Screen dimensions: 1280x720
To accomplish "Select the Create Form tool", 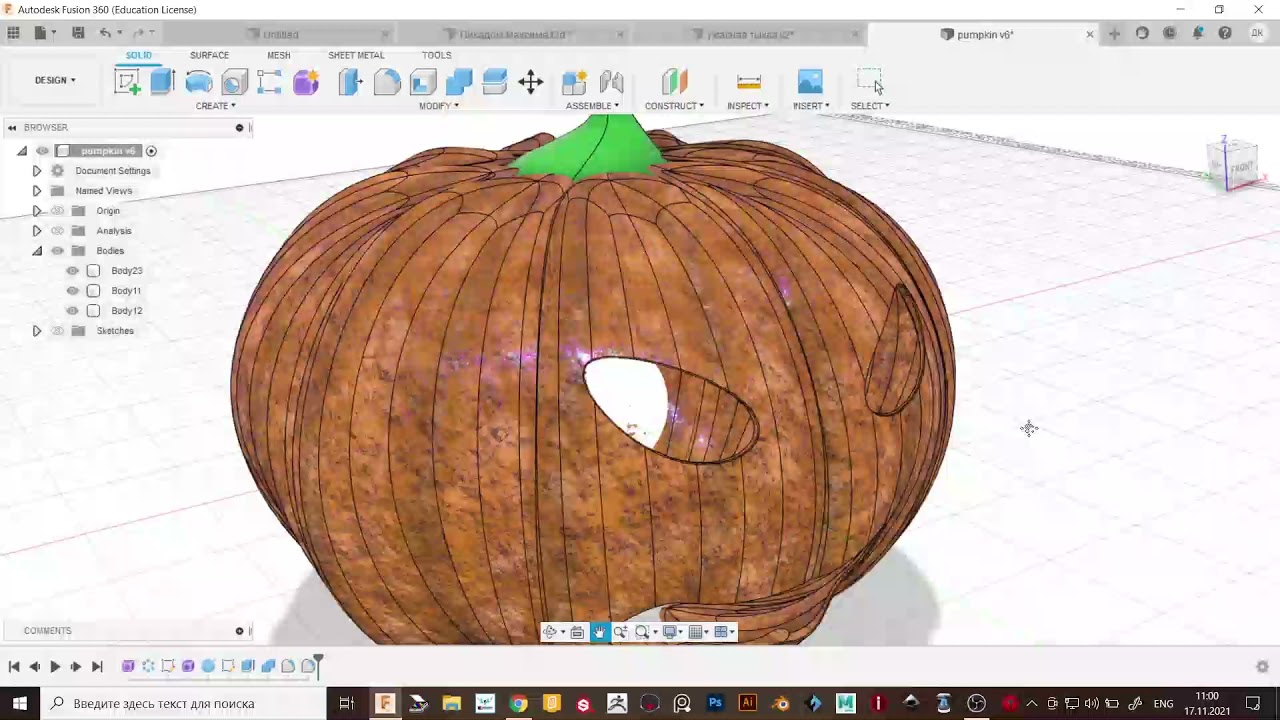I will point(306,82).
